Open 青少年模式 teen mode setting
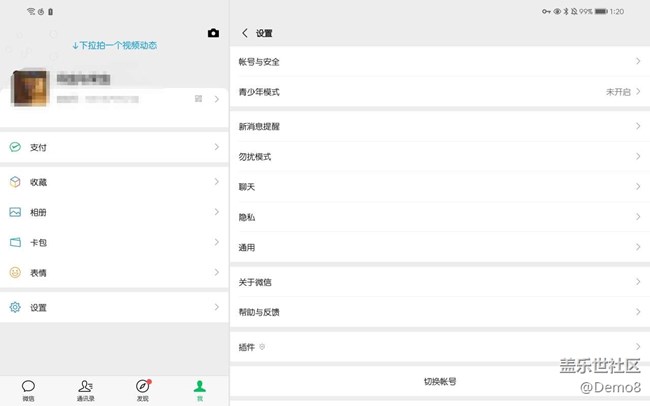650x406 pixels. [440, 92]
